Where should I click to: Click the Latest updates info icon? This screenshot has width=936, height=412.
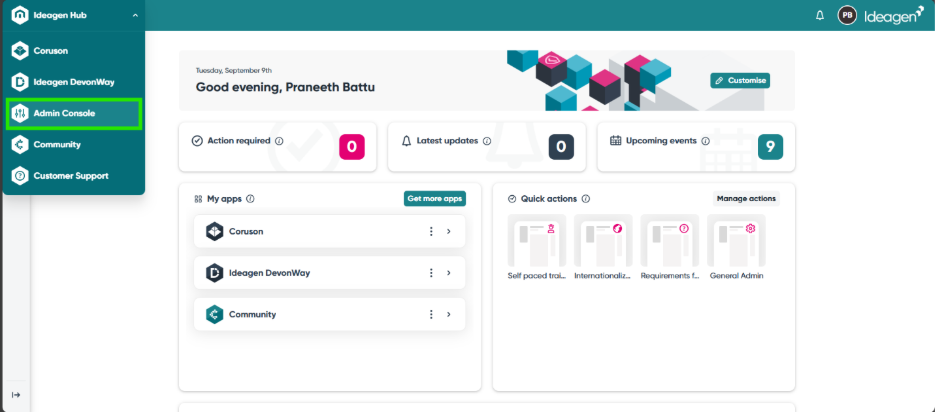click(486, 141)
